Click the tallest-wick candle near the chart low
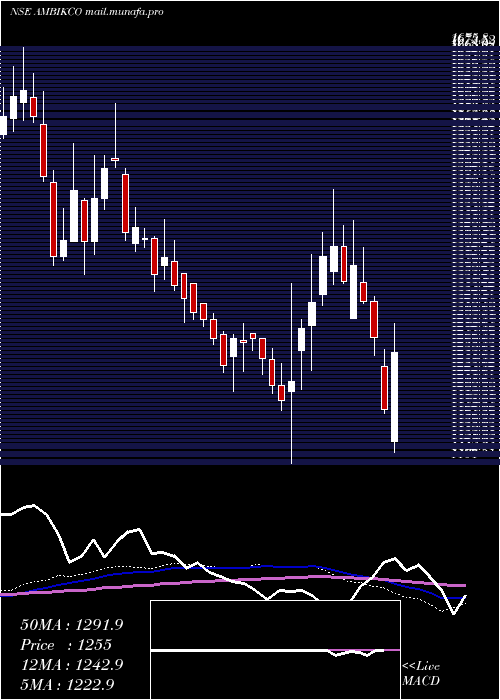500x700 pixels. [x=292, y=373]
